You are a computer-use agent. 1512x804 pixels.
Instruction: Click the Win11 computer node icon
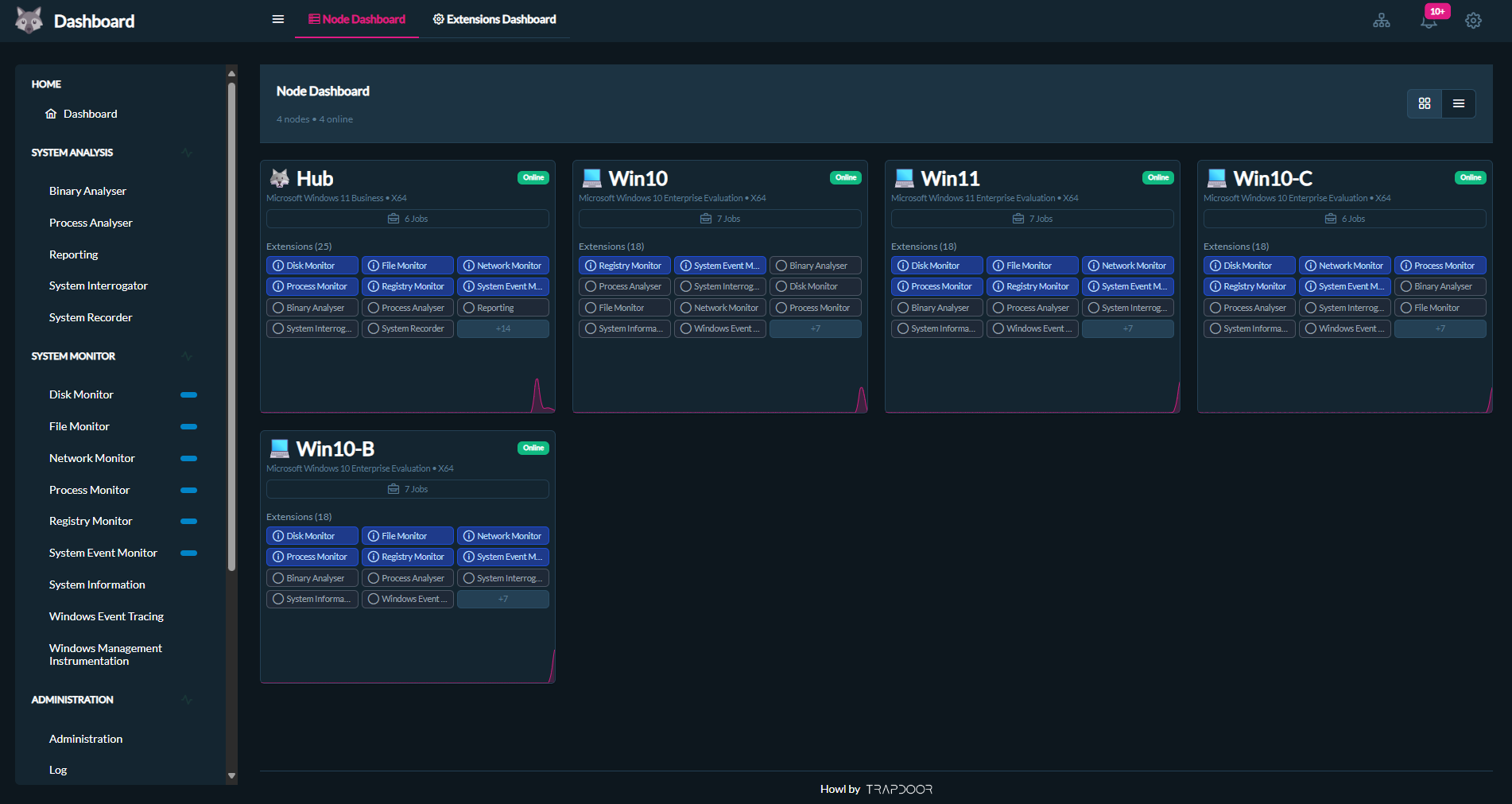click(904, 178)
